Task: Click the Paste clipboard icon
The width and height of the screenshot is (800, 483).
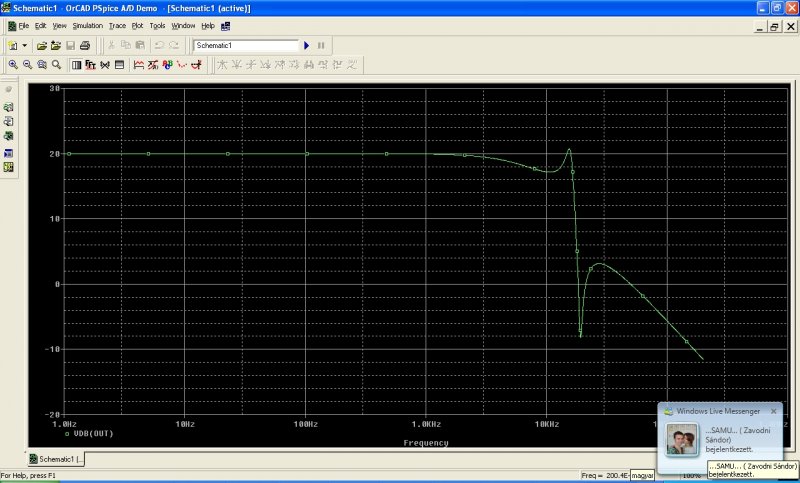Action: 140,45
